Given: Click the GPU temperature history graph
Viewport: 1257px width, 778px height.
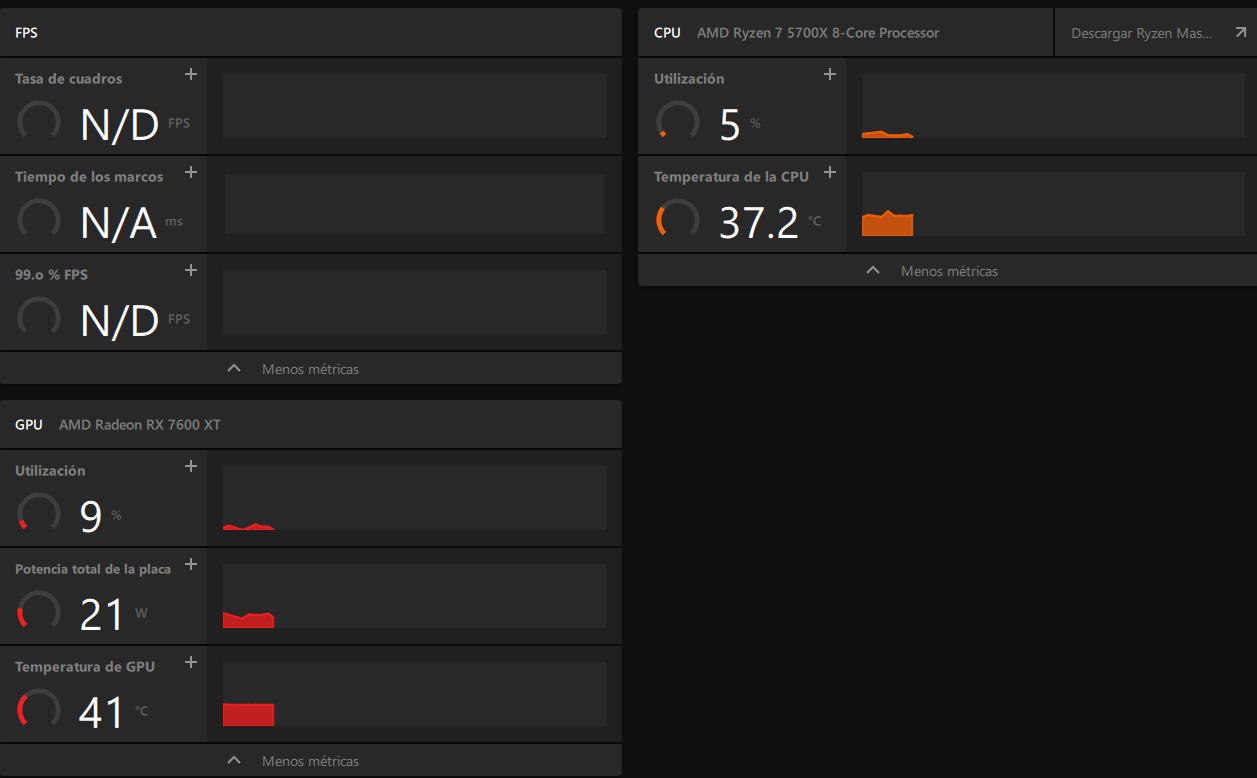Looking at the screenshot, I should (x=414, y=694).
